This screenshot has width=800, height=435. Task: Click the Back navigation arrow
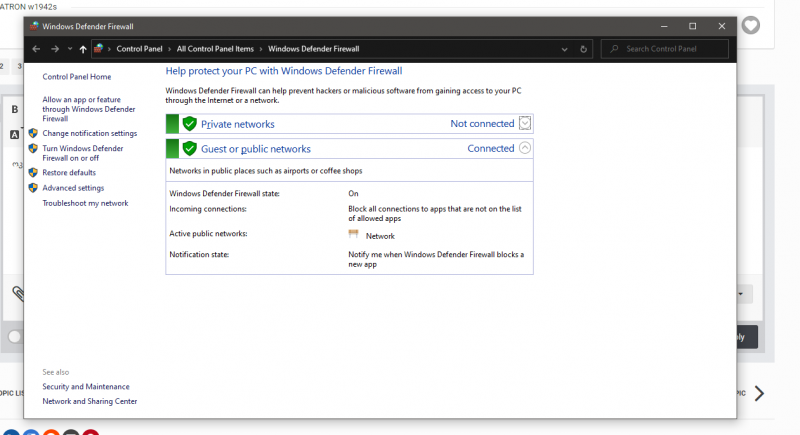(36, 48)
